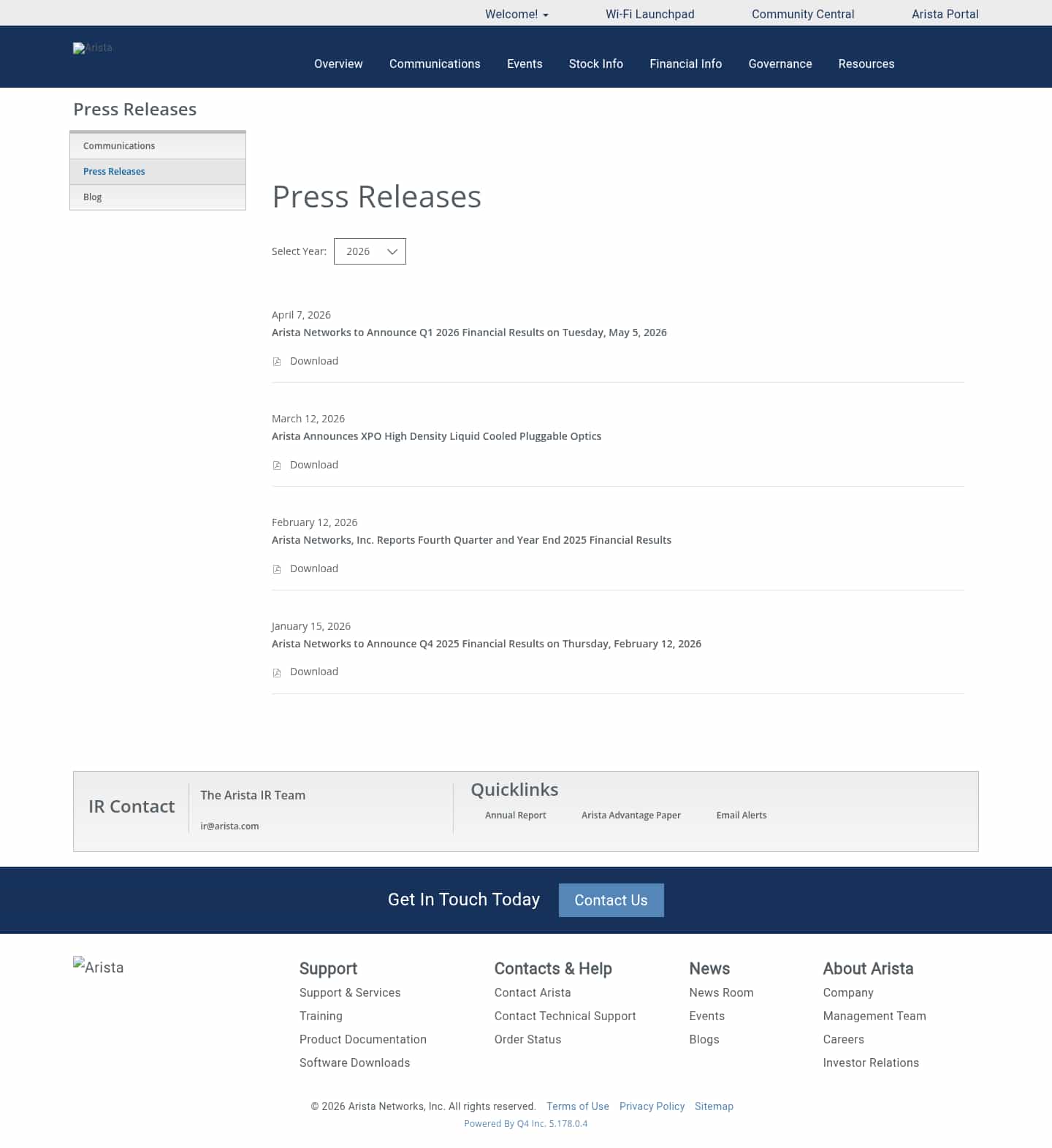Open the Events link under News
Viewport: 1052px width, 1148px height.
(x=706, y=1016)
